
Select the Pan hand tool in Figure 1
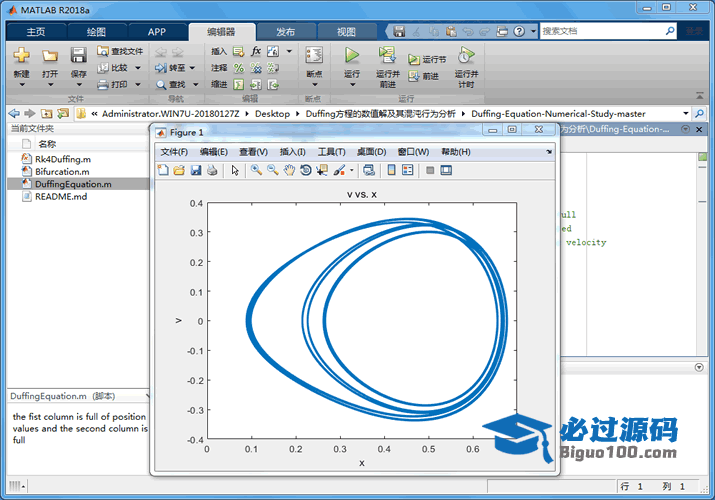pos(289,170)
